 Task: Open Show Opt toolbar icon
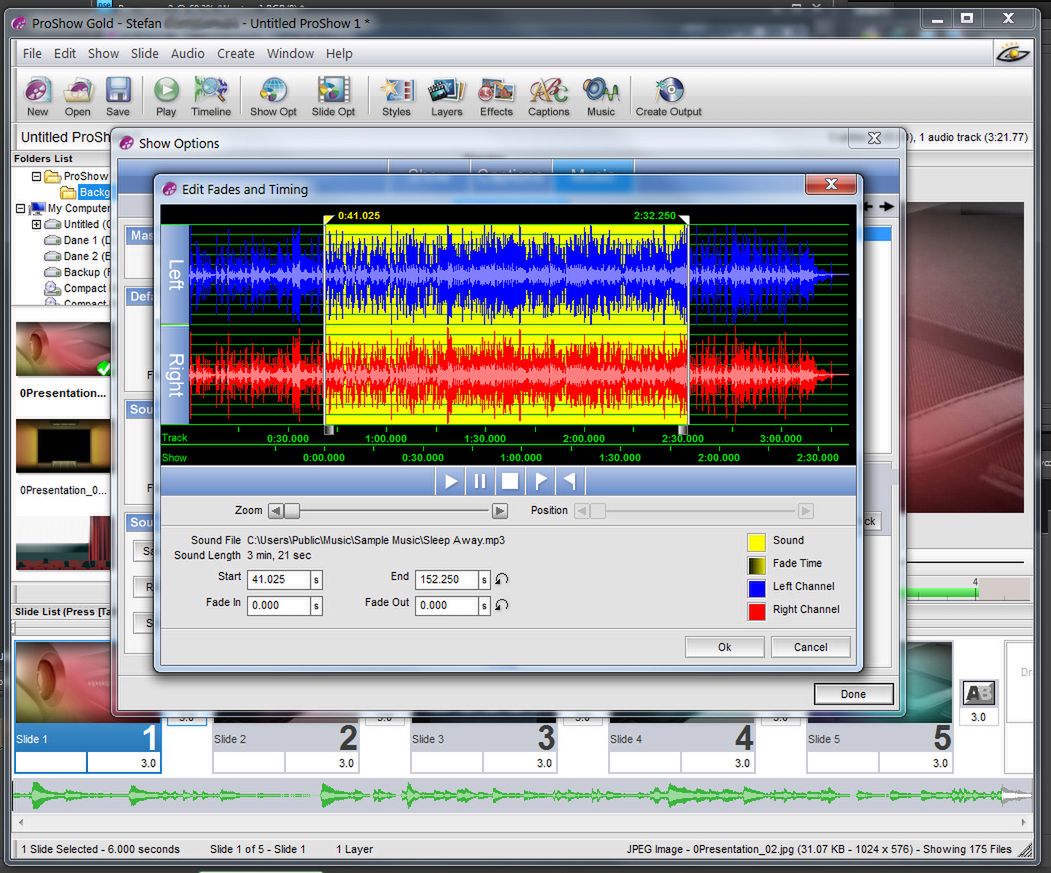[273, 97]
